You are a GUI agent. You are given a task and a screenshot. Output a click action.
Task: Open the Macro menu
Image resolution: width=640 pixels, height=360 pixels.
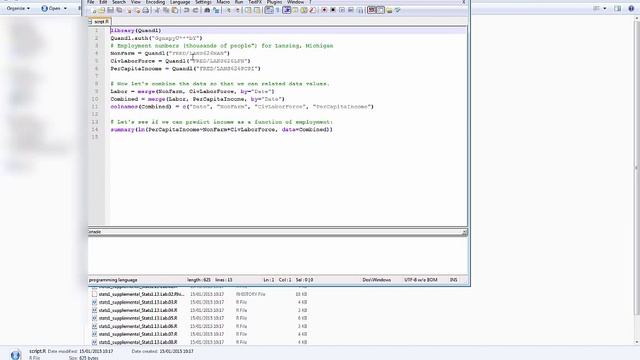click(x=223, y=2)
